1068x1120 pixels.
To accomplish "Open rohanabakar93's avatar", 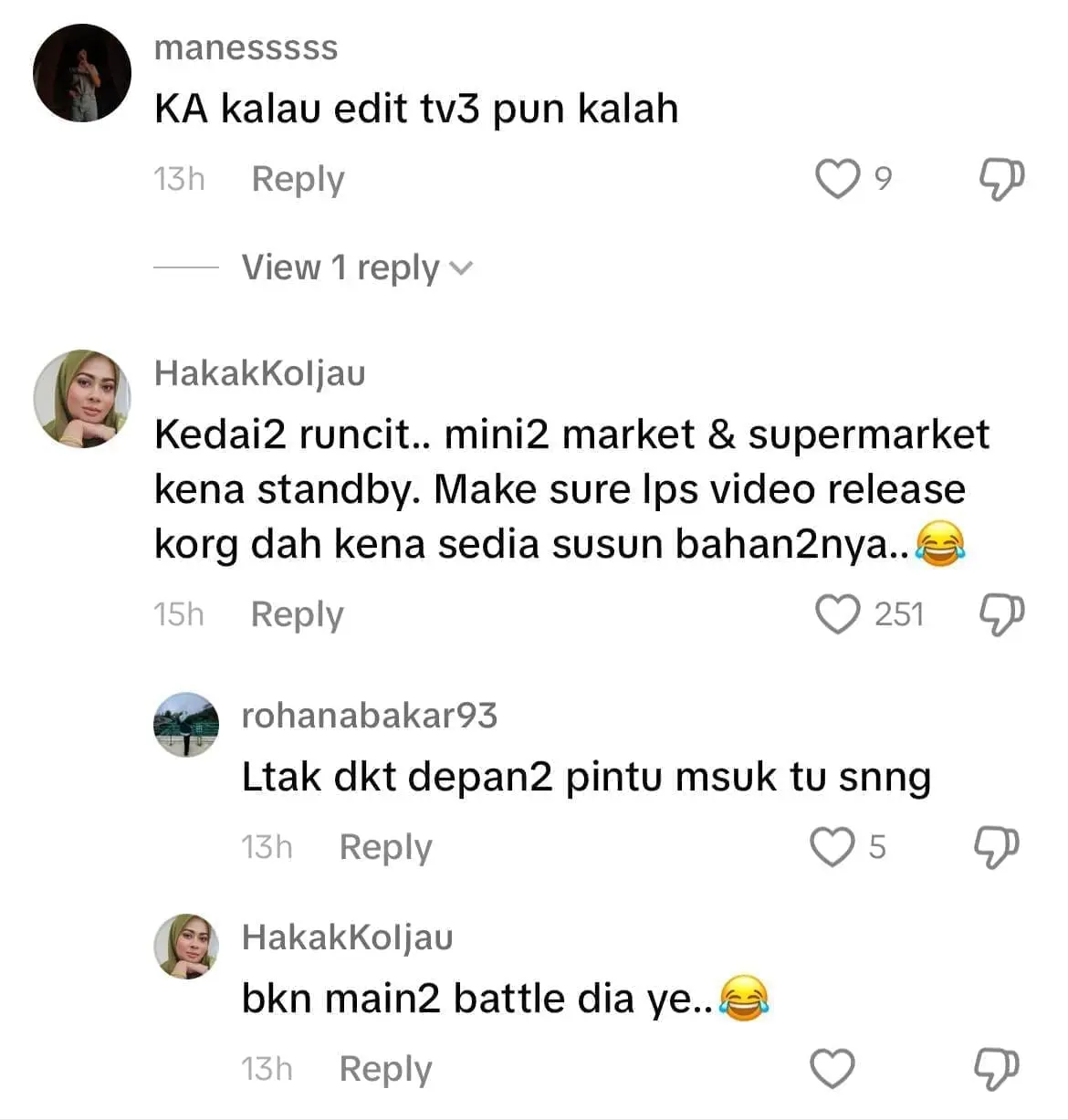I will [186, 725].
